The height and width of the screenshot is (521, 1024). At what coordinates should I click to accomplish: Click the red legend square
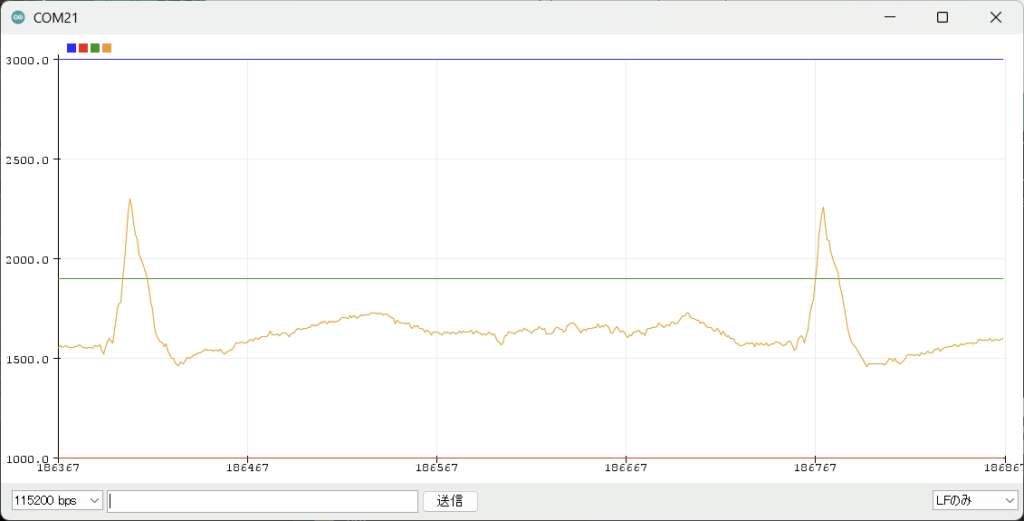(x=83, y=48)
